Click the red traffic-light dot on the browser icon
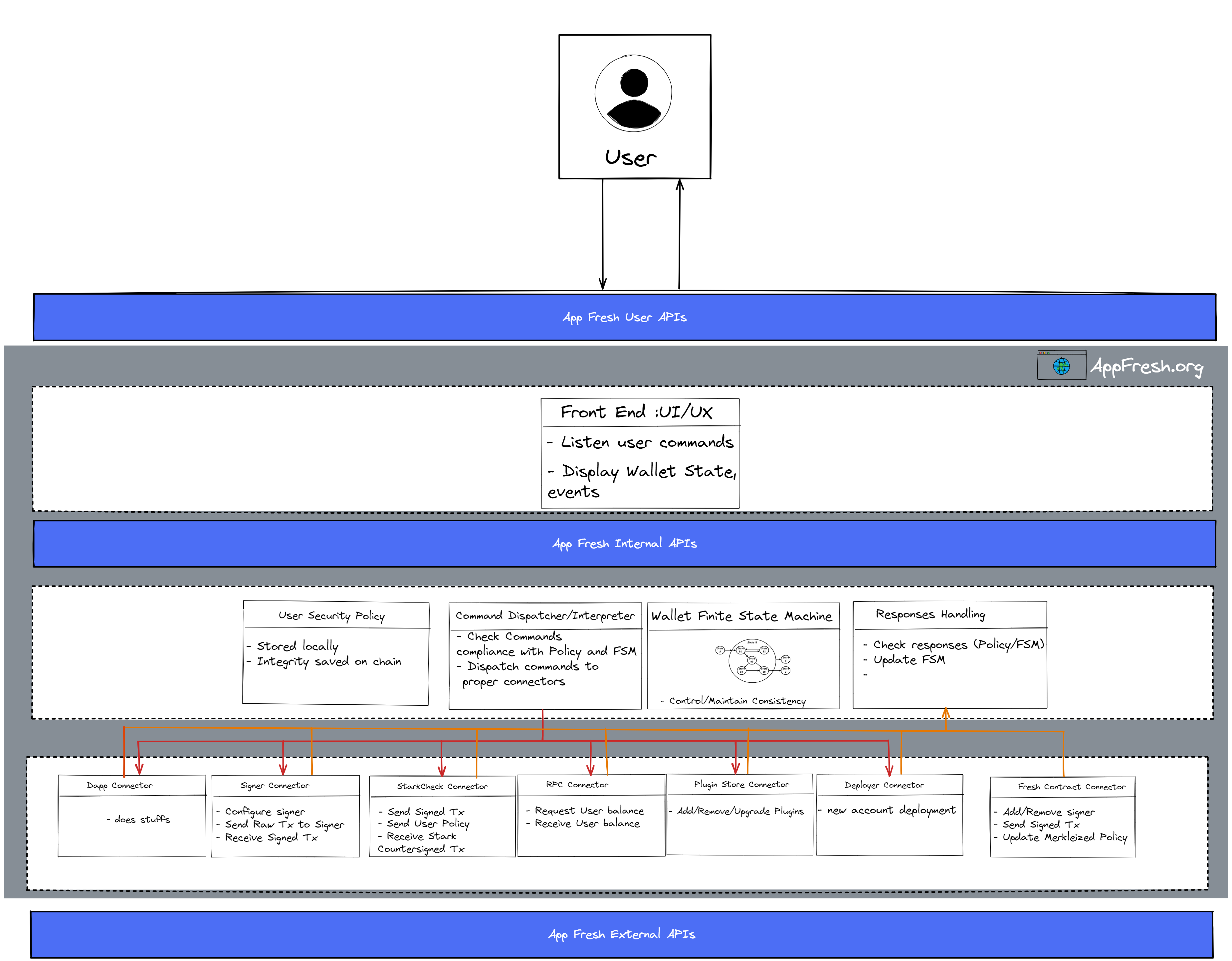This screenshot has height=961, width=1232. click(1041, 353)
